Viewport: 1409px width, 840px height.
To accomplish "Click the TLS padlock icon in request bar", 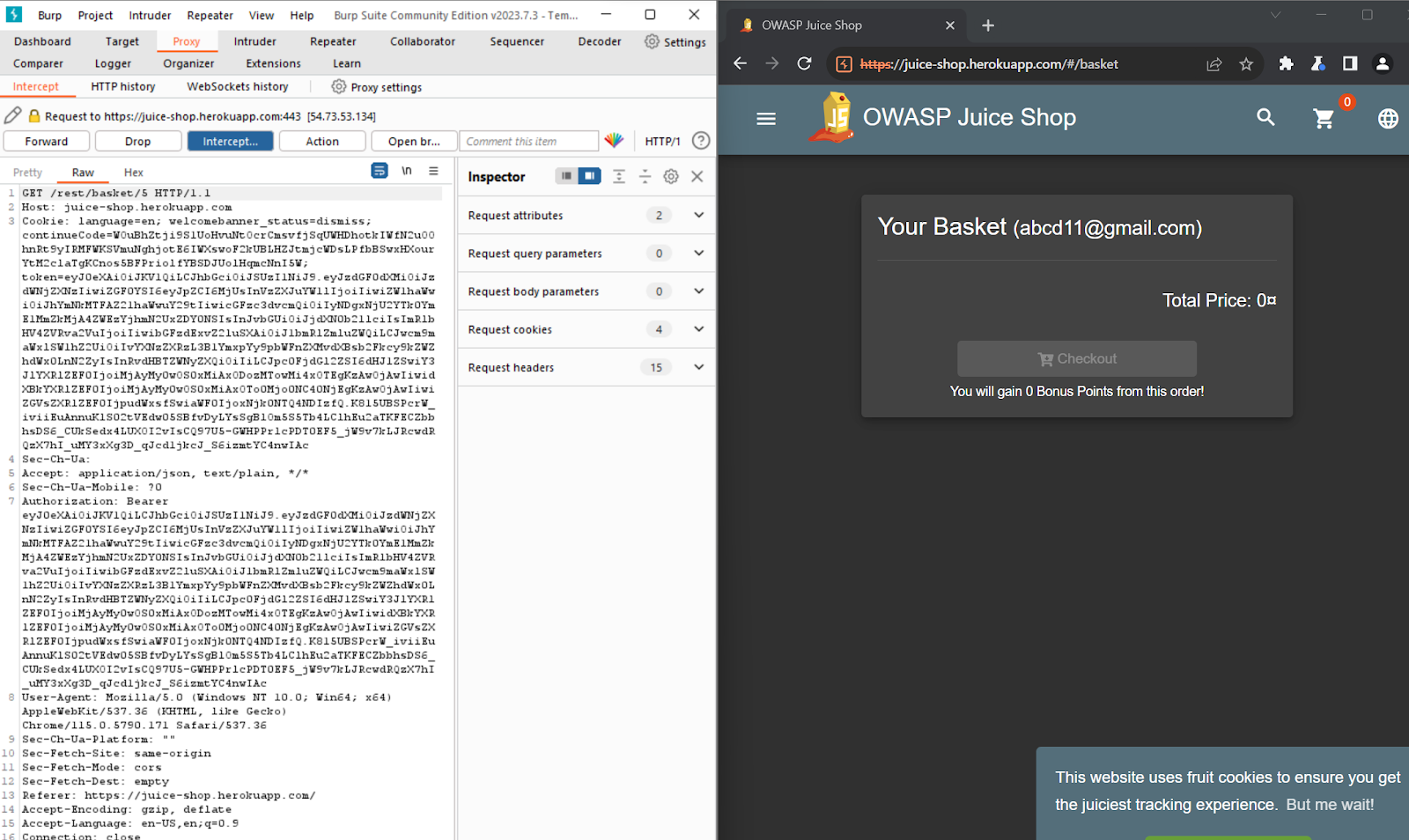I will [34, 116].
